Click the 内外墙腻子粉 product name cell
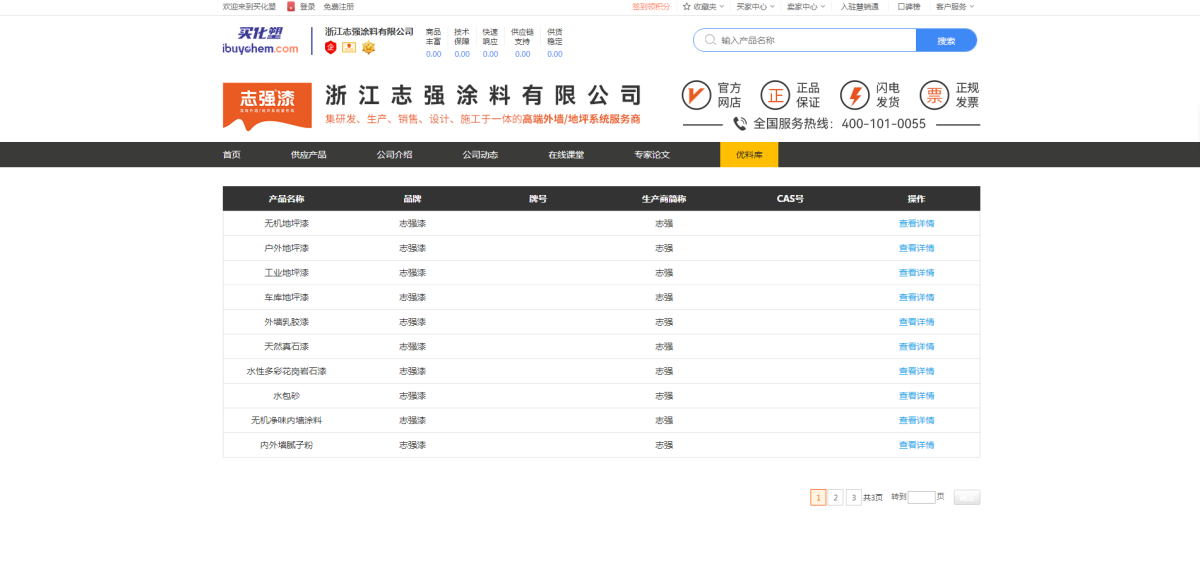 [286, 445]
